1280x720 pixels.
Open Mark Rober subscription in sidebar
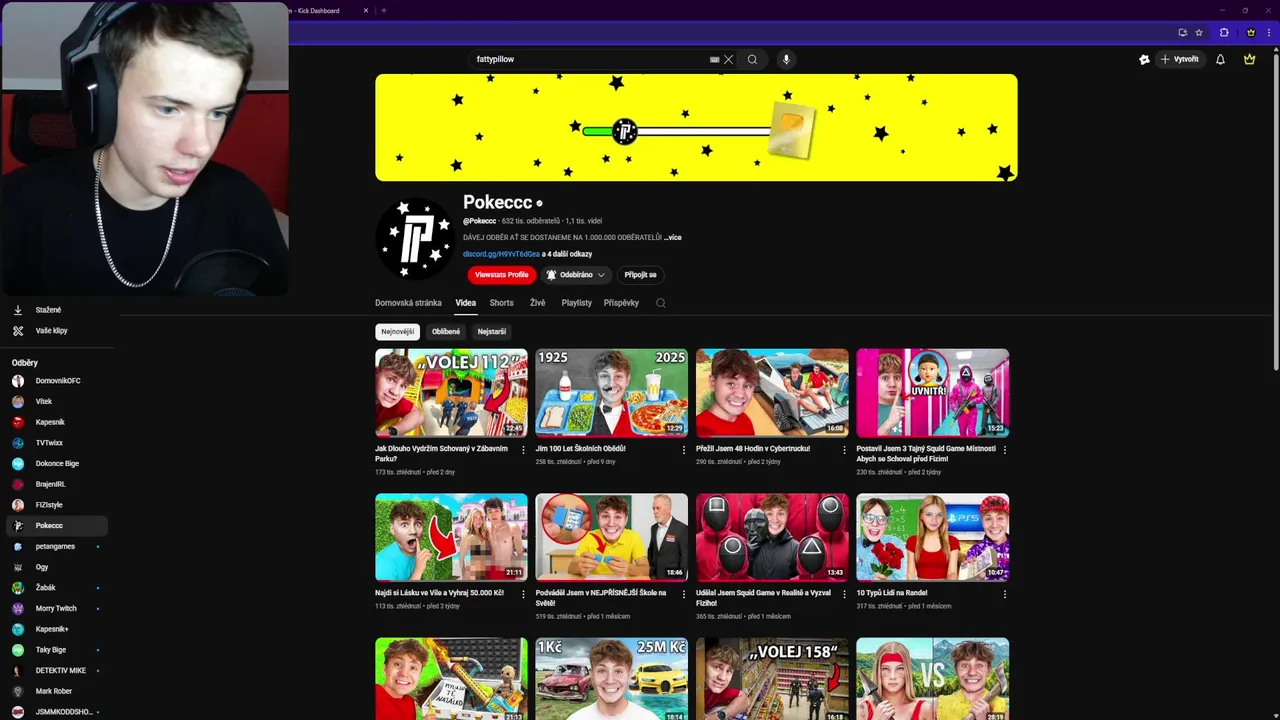57,691
